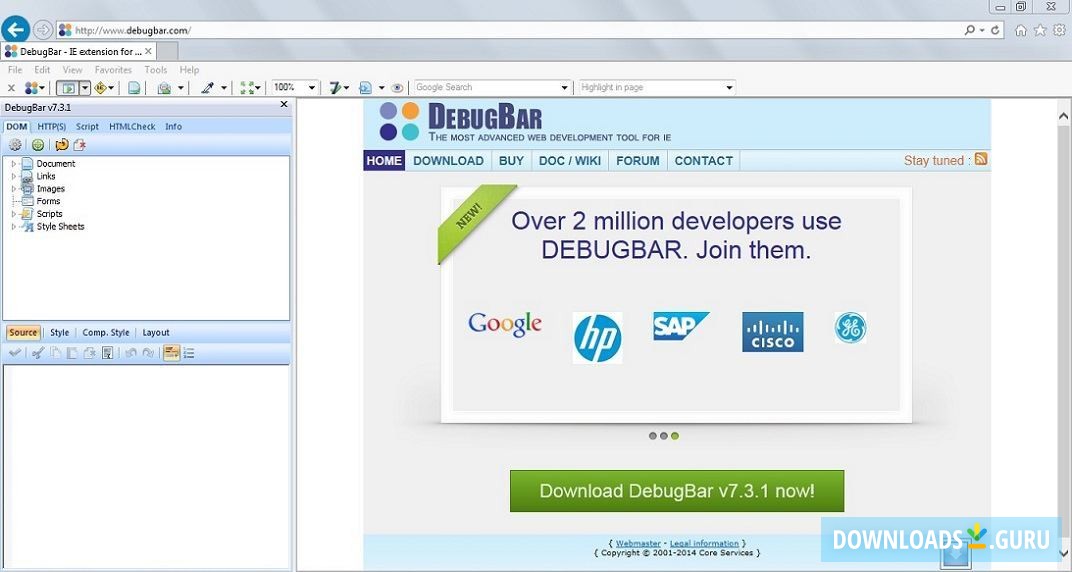This screenshot has width=1072, height=572.
Task: Switch to the Info tab in DebugBar
Action: click(174, 126)
